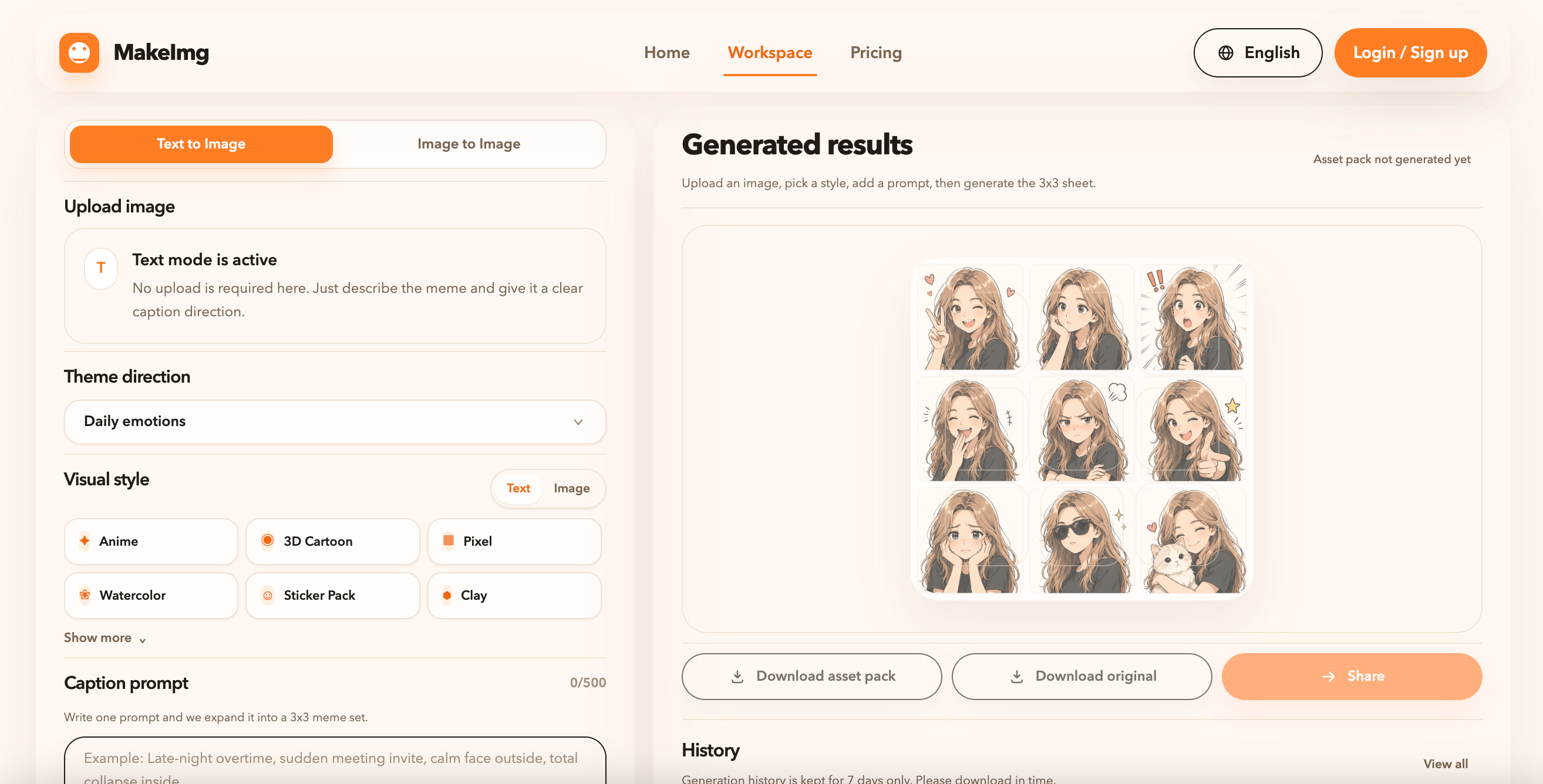Switch to the Image to Image mode

coord(469,144)
